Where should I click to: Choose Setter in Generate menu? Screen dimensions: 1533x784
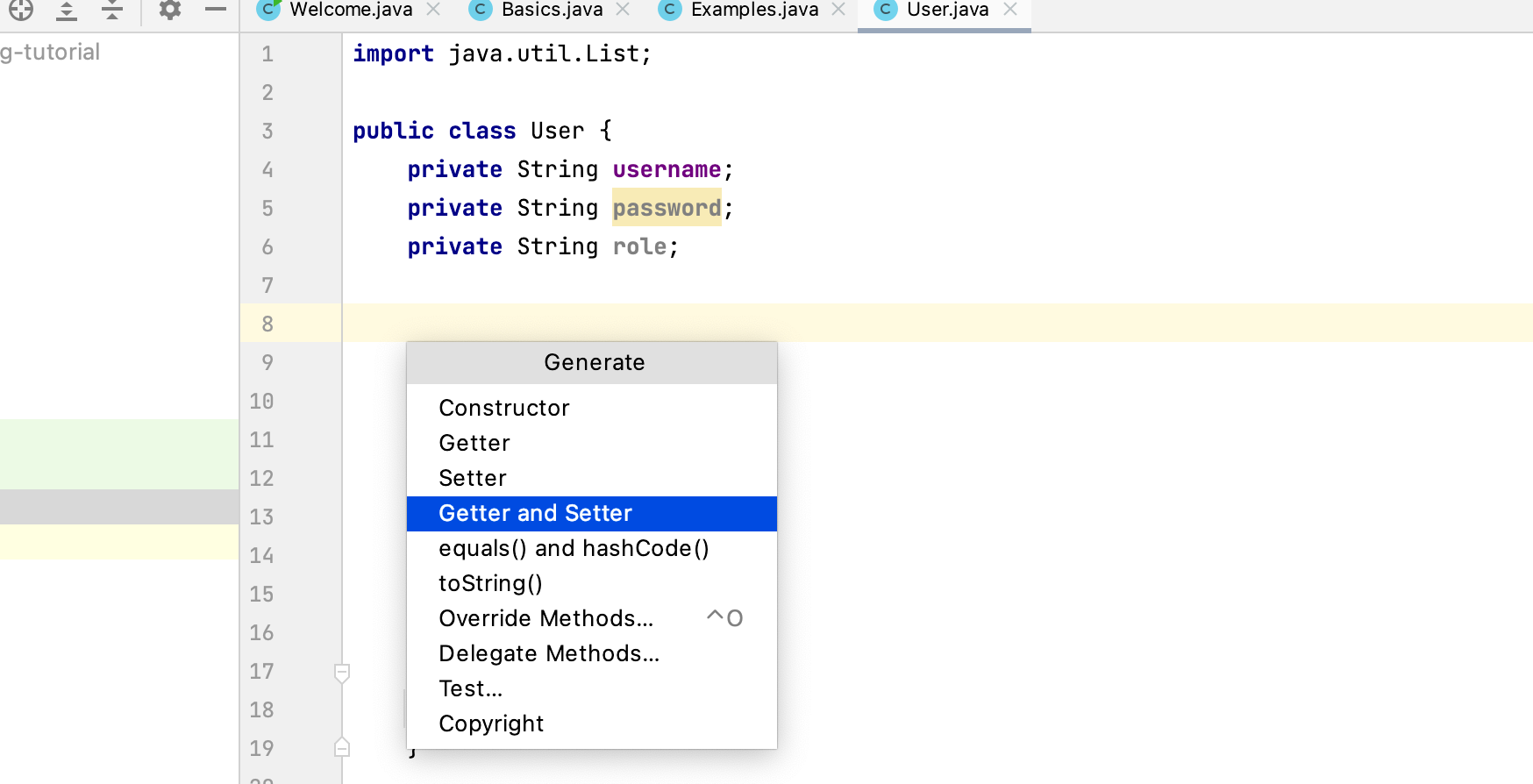tap(592, 478)
